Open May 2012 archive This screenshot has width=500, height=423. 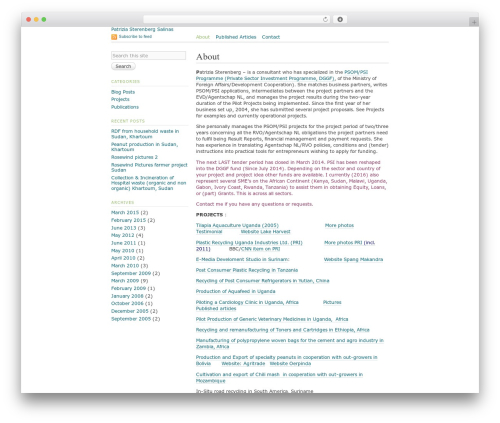pos(123,235)
